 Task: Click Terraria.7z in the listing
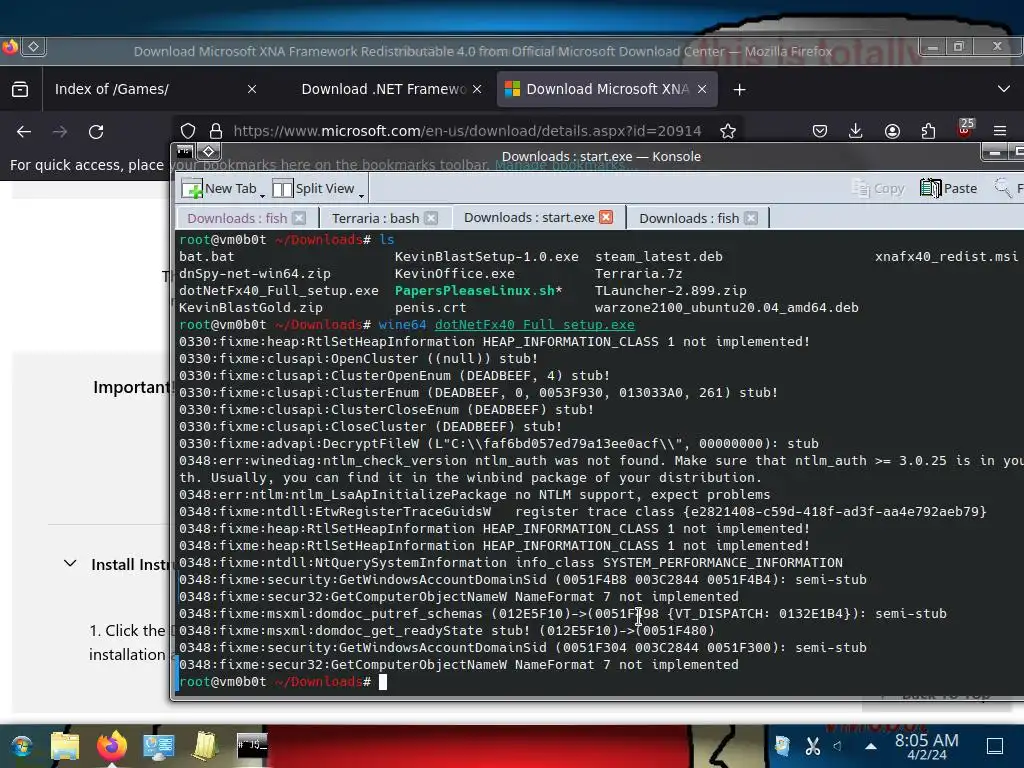point(638,274)
